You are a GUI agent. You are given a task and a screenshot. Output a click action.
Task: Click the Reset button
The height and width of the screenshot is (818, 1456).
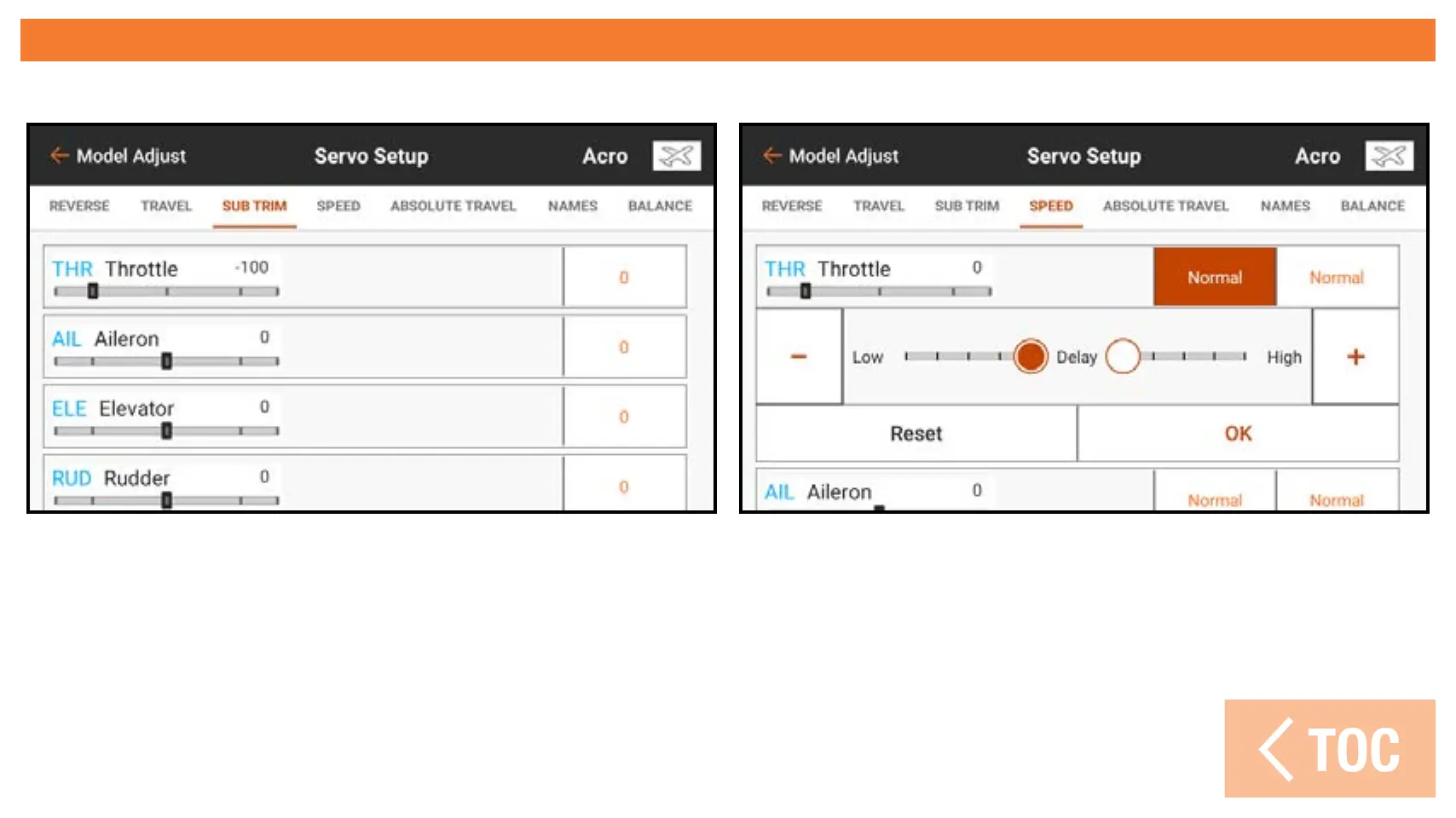(x=916, y=434)
